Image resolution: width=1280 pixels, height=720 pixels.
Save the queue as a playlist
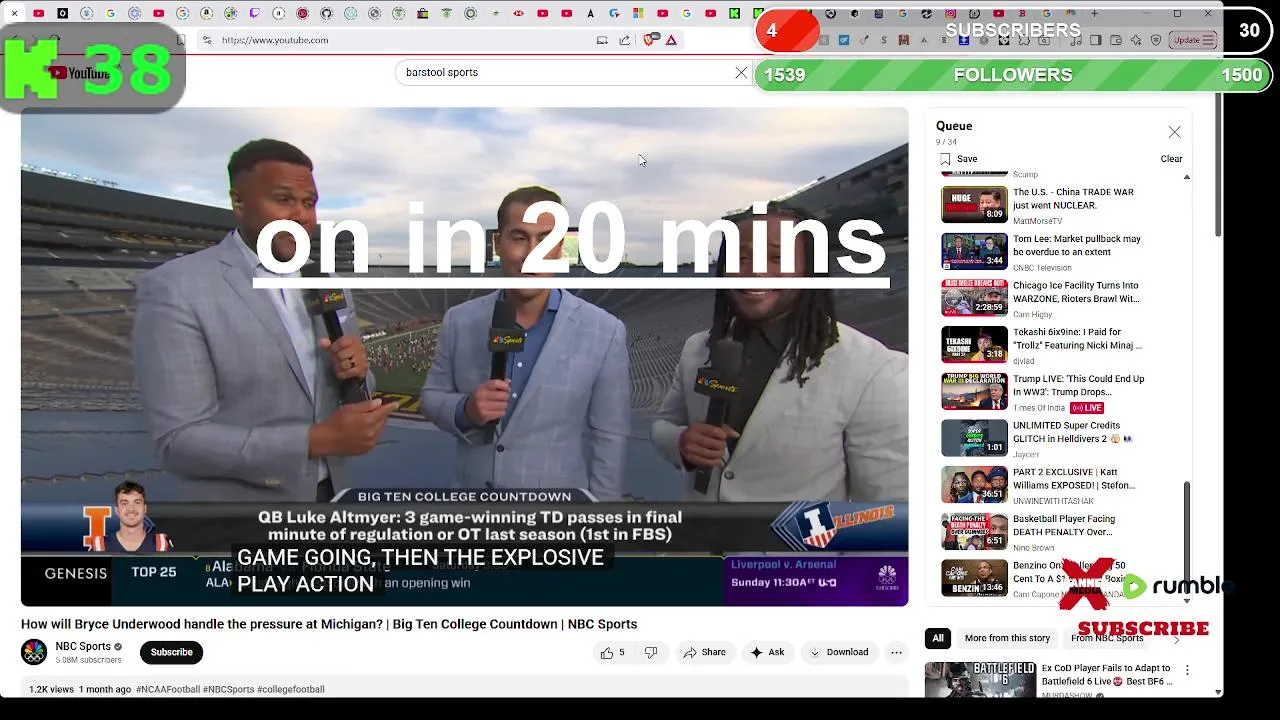point(958,159)
